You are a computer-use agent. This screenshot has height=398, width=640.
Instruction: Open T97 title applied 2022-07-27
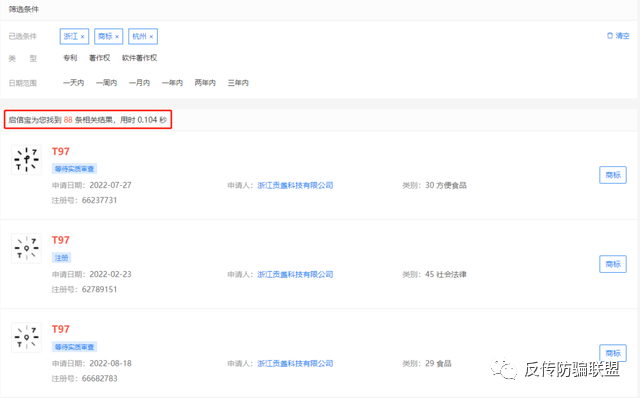coord(60,151)
